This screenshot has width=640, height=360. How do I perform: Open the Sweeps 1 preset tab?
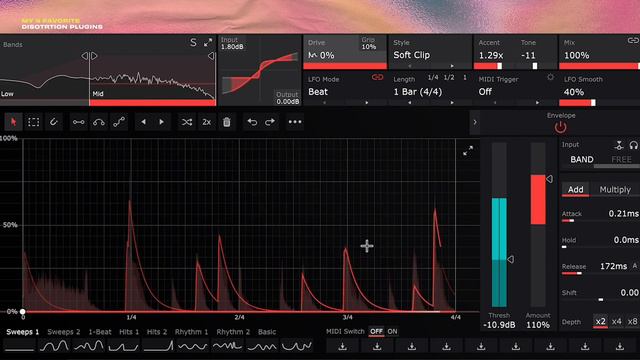point(22,332)
